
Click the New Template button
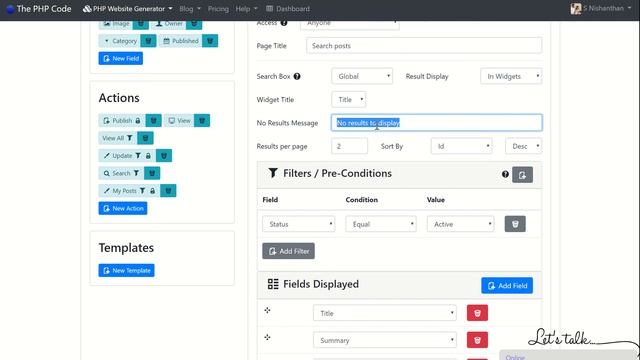(126, 270)
